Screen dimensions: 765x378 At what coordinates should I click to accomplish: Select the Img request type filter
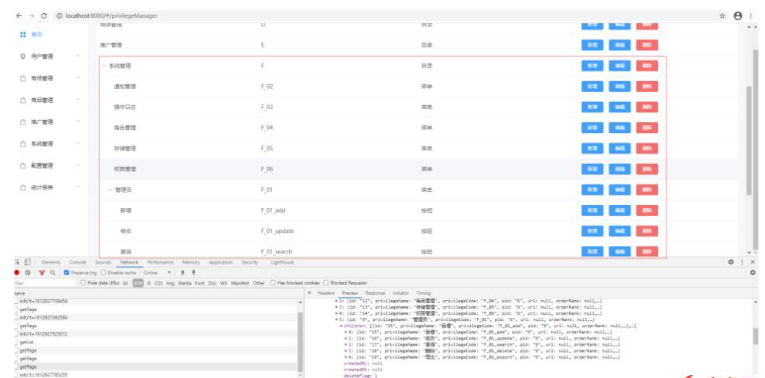170,283
